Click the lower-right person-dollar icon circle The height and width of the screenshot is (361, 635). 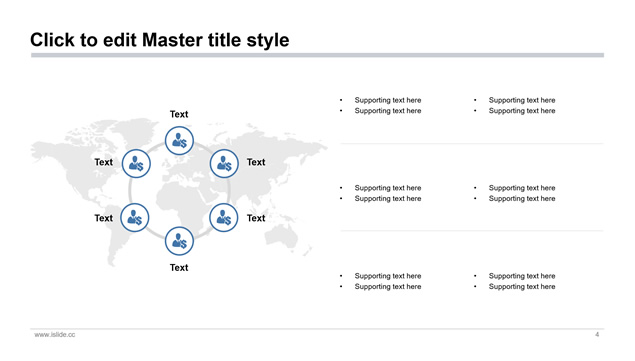pyautogui.click(x=224, y=218)
